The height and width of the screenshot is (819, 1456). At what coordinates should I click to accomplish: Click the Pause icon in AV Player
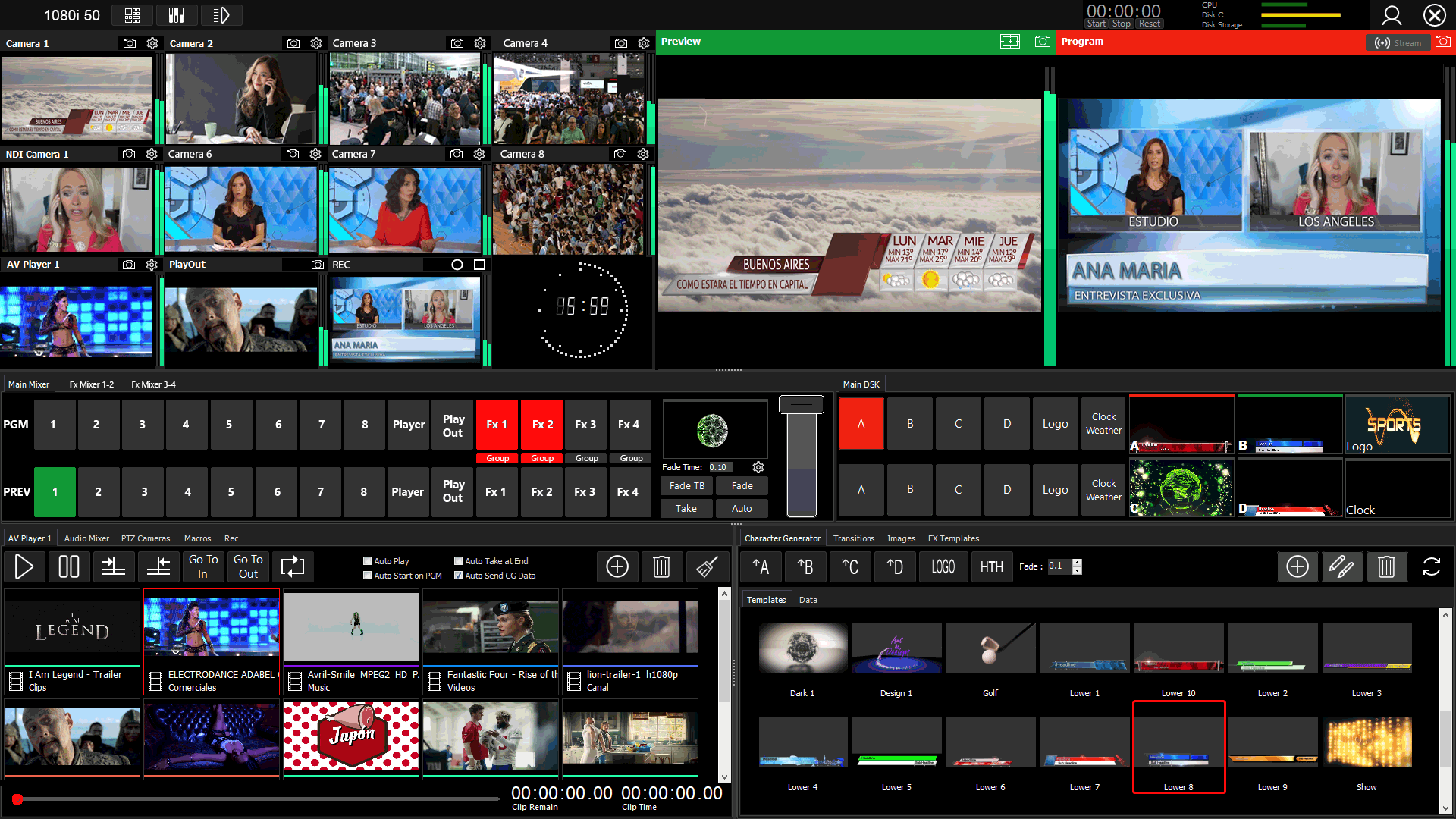[68, 566]
